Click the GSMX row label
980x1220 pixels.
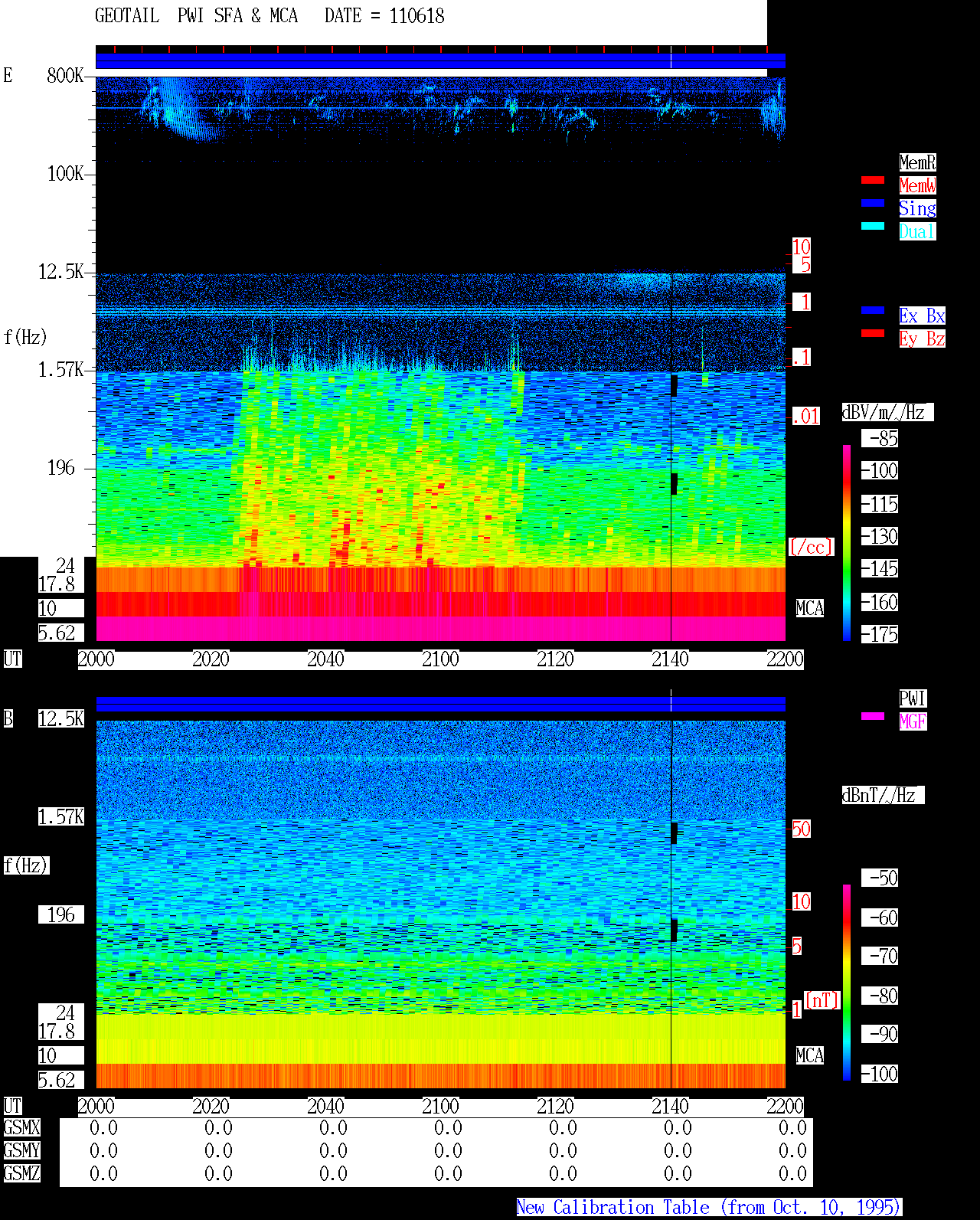(x=21, y=1127)
